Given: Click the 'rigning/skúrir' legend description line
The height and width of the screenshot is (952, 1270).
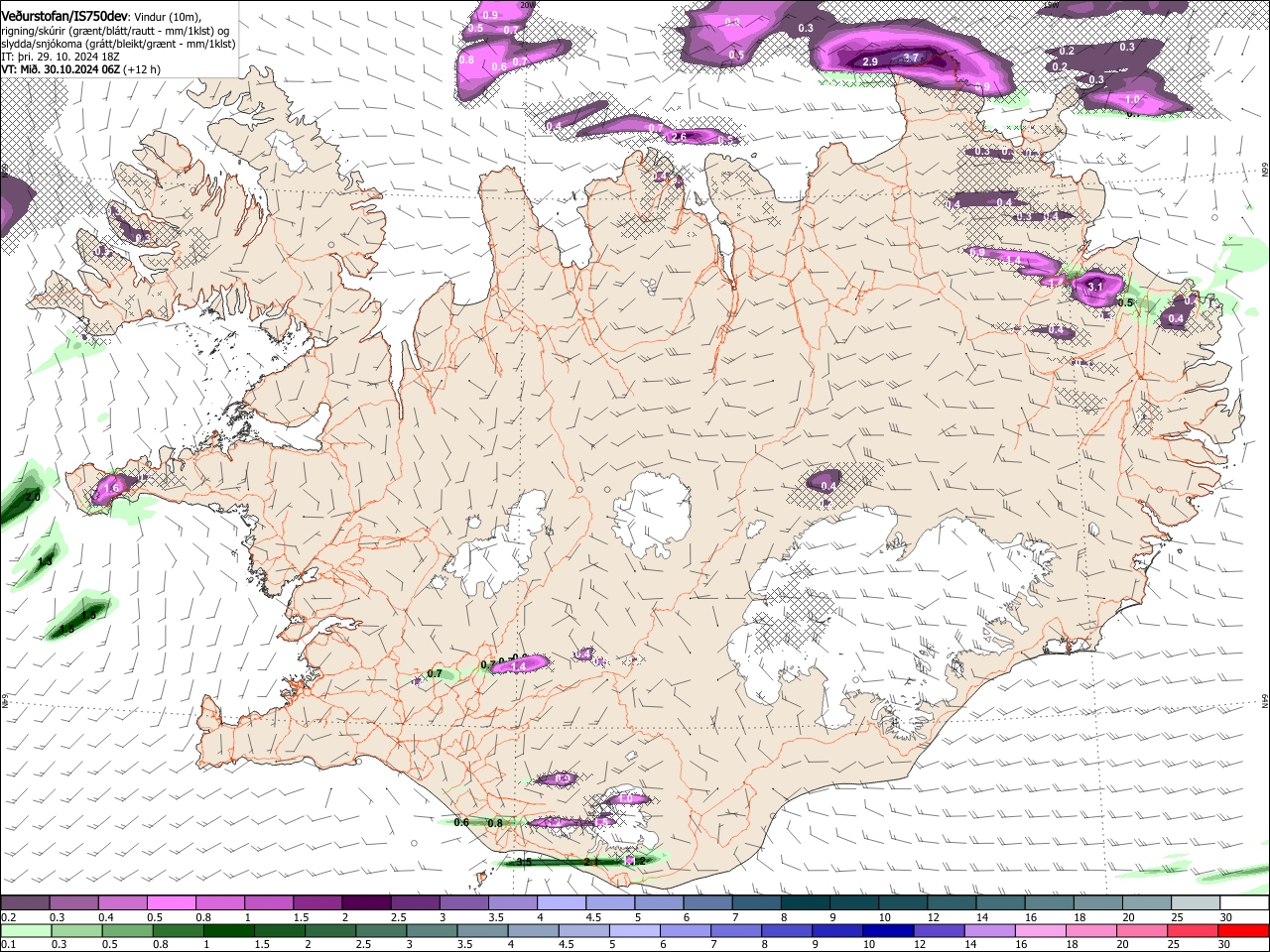Looking at the screenshot, I should point(116,31).
